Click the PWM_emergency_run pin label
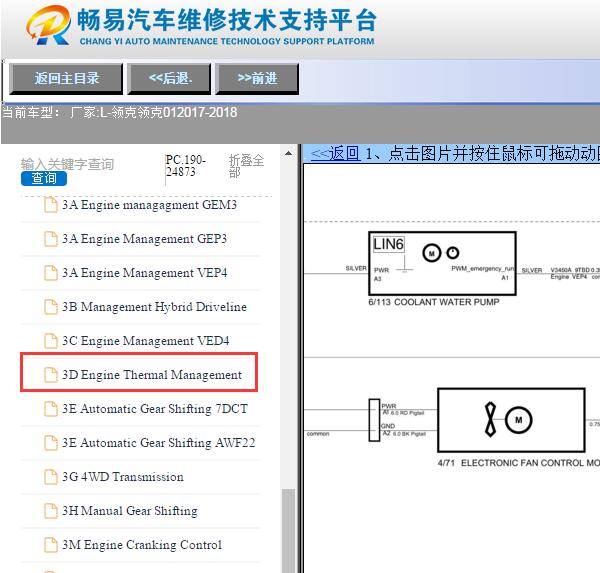Viewport: 600px width, 573px height. click(483, 268)
